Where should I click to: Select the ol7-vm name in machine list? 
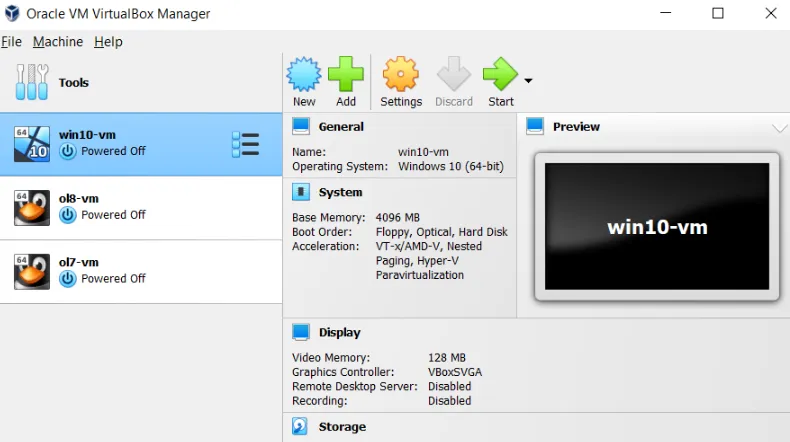click(x=79, y=262)
